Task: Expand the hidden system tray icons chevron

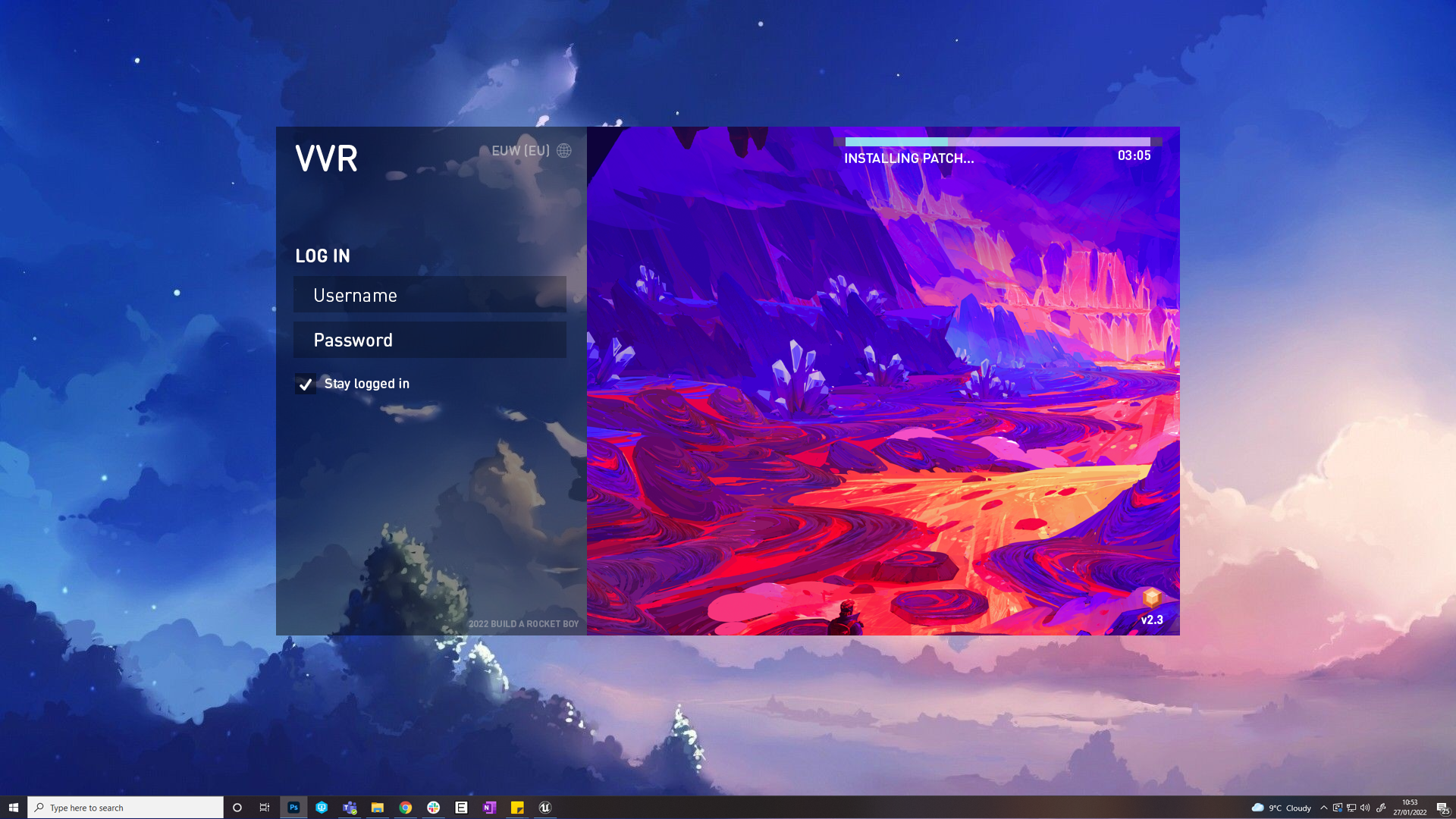Action: [1324, 808]
